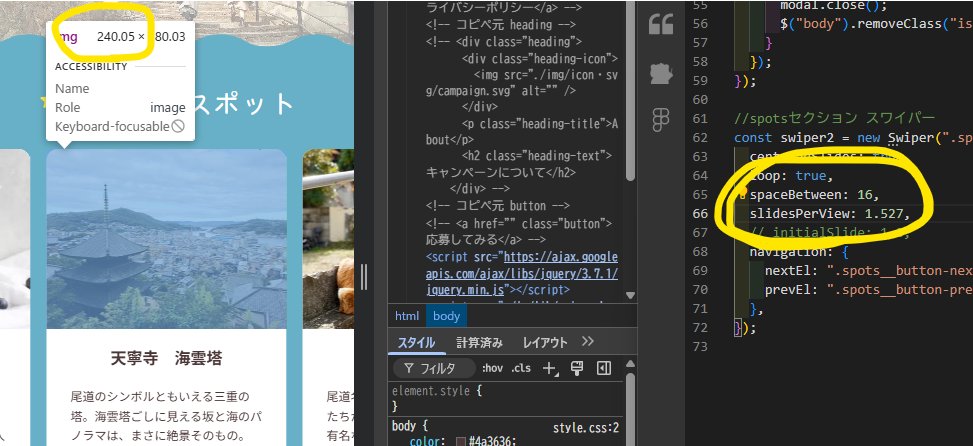Click the #4a3636 color swatch
Screen dimensions: 973x446
(x=460, y=442)
